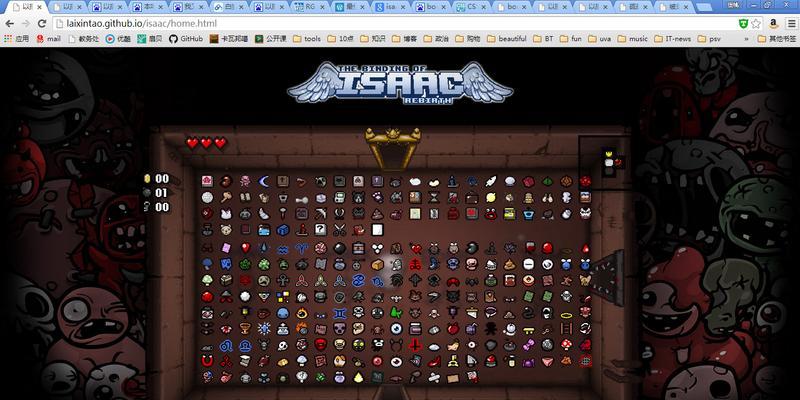Click the blue Gemini zodiac item
This screenshot has width=800, height=400.
point(339,313)
